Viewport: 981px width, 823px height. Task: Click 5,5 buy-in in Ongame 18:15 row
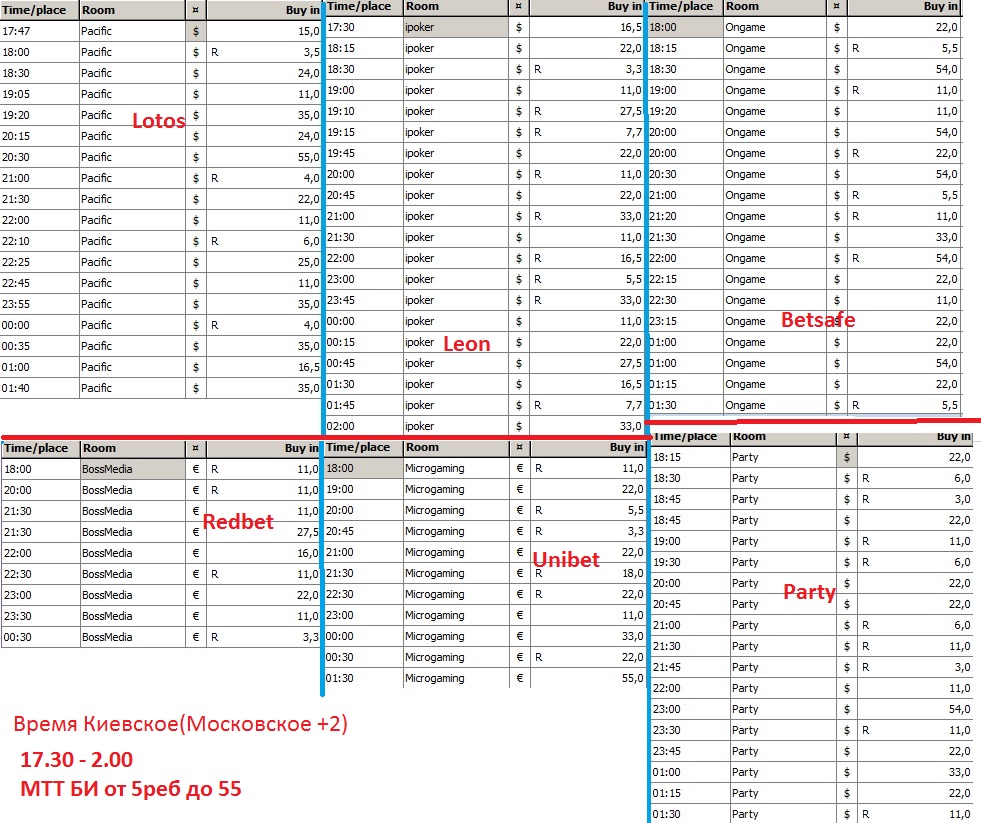click(903, 48)
